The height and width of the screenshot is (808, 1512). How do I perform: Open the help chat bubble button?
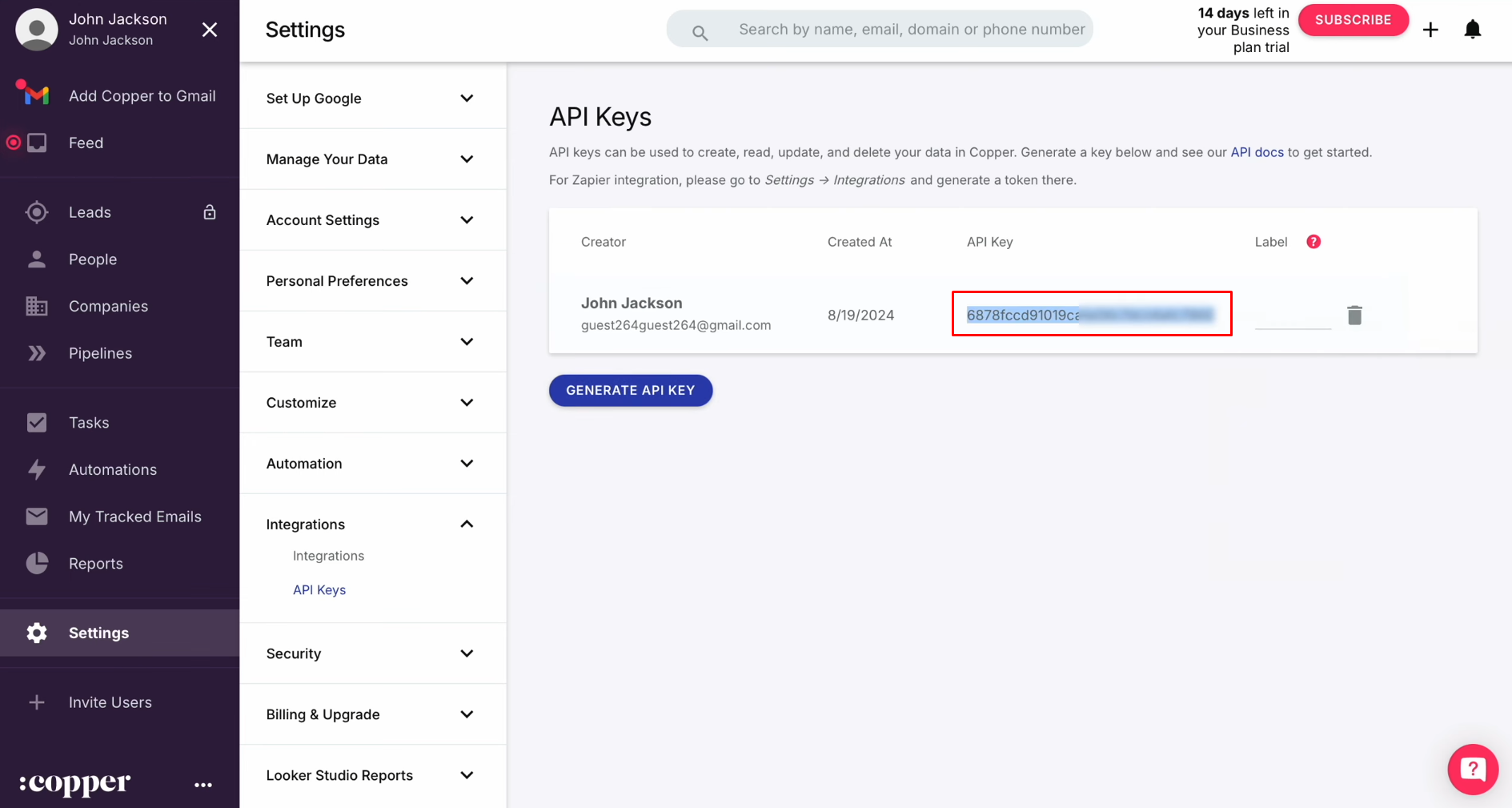[x=1473, y=770]
